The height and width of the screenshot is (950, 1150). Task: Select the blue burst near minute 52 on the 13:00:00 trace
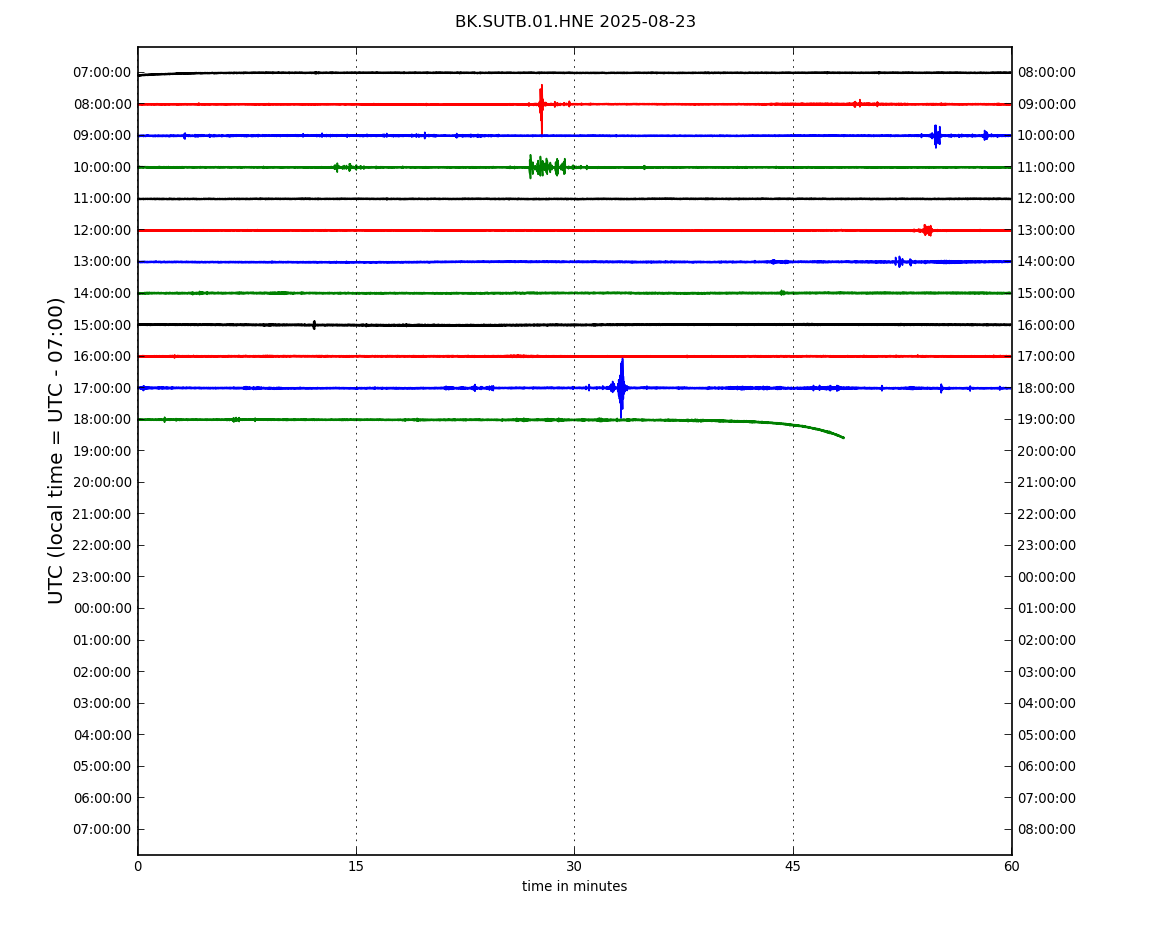pos(901,262)
